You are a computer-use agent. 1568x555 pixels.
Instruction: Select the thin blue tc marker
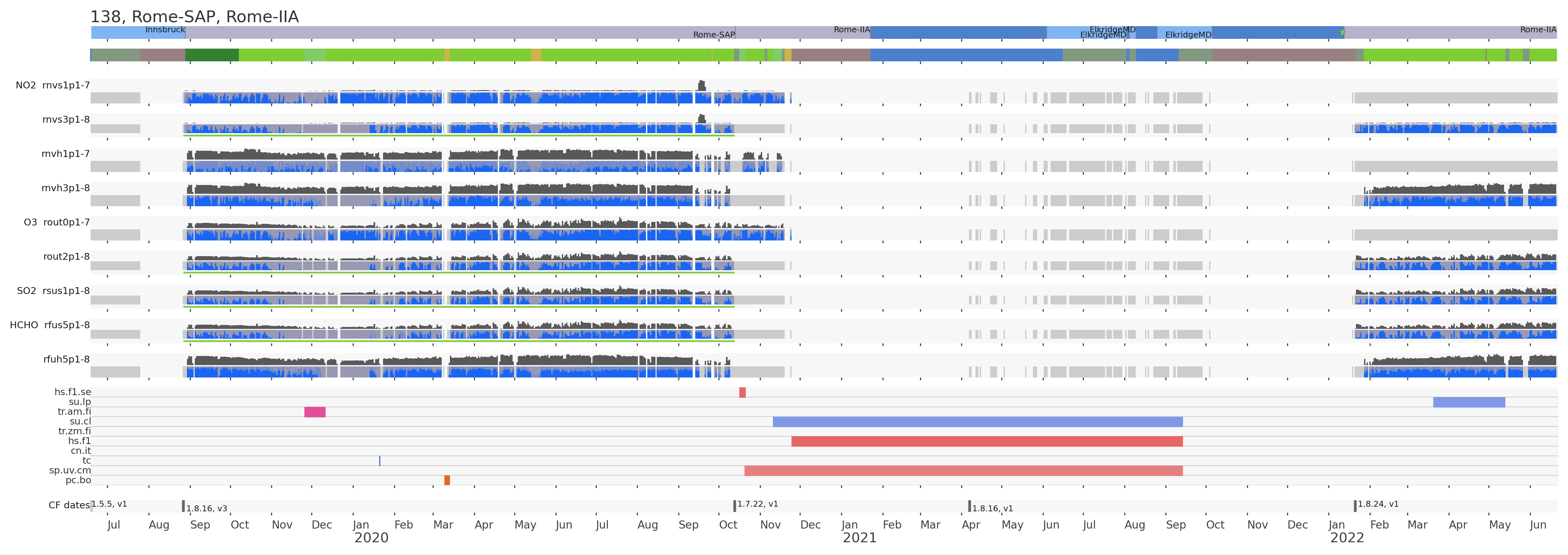pos(380,461)
